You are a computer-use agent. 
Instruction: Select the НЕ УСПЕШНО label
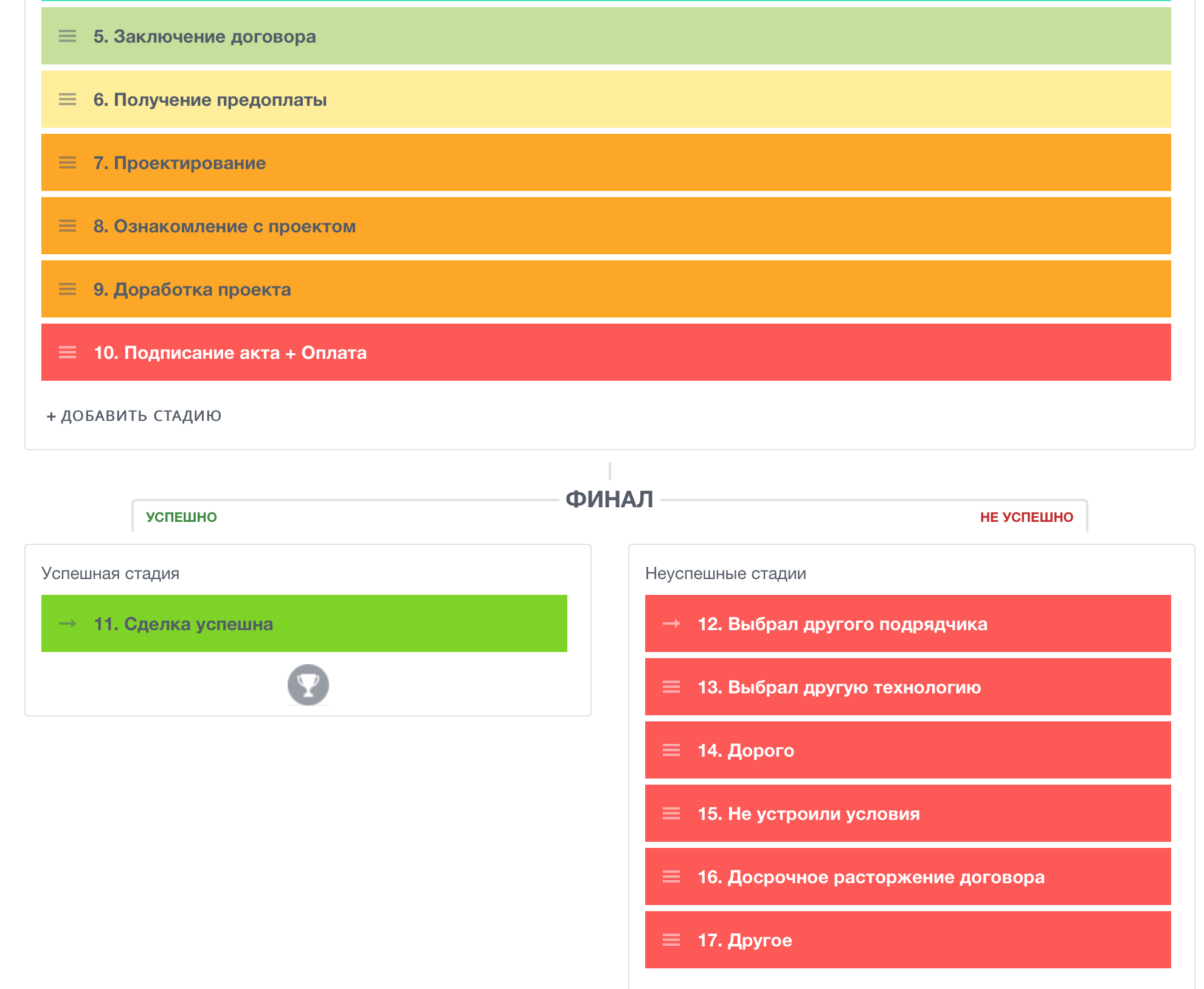pyautogui.click(x=1026, y=517)
